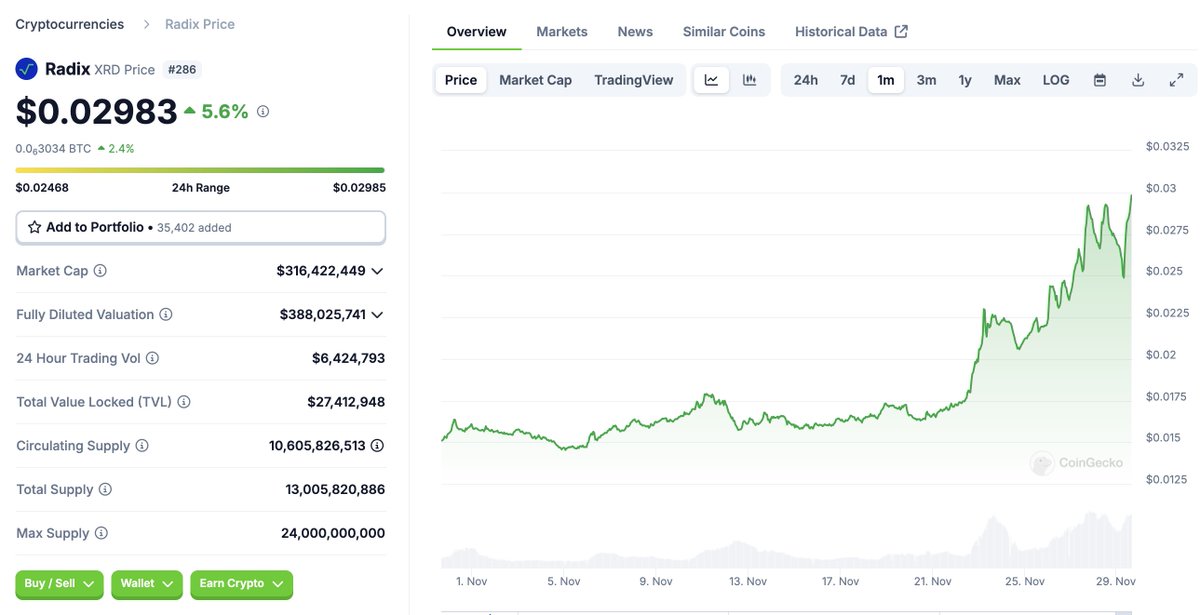Image resolution: width=1200 pixels, height=615 pixels.
Task: Click the Earn Crypto button
Action: pyautogui.click(x=241, y=585)
